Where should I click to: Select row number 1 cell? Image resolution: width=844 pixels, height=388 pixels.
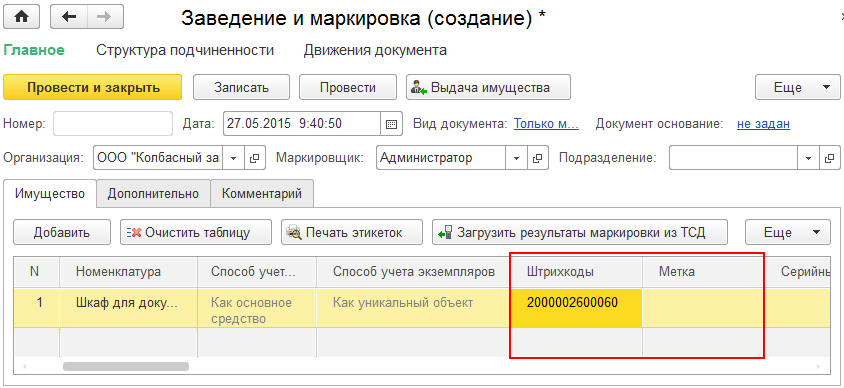pos(37,308)
